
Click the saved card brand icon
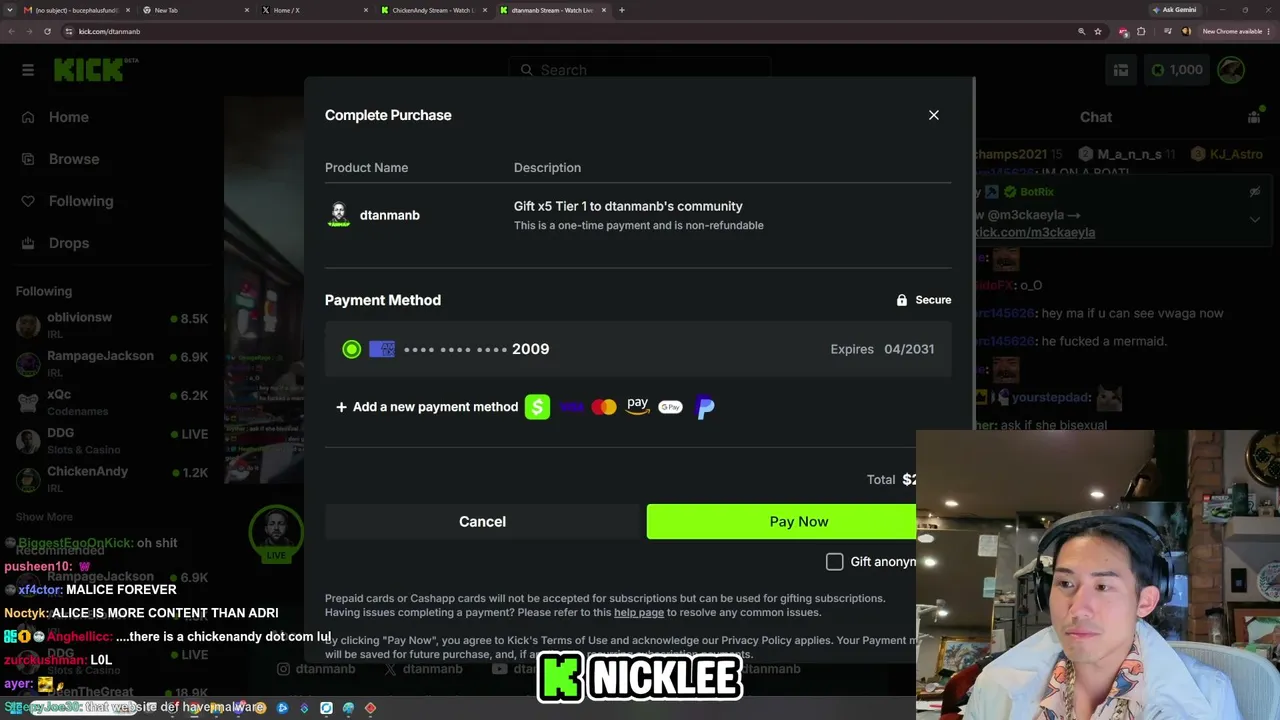pos(382,349)
